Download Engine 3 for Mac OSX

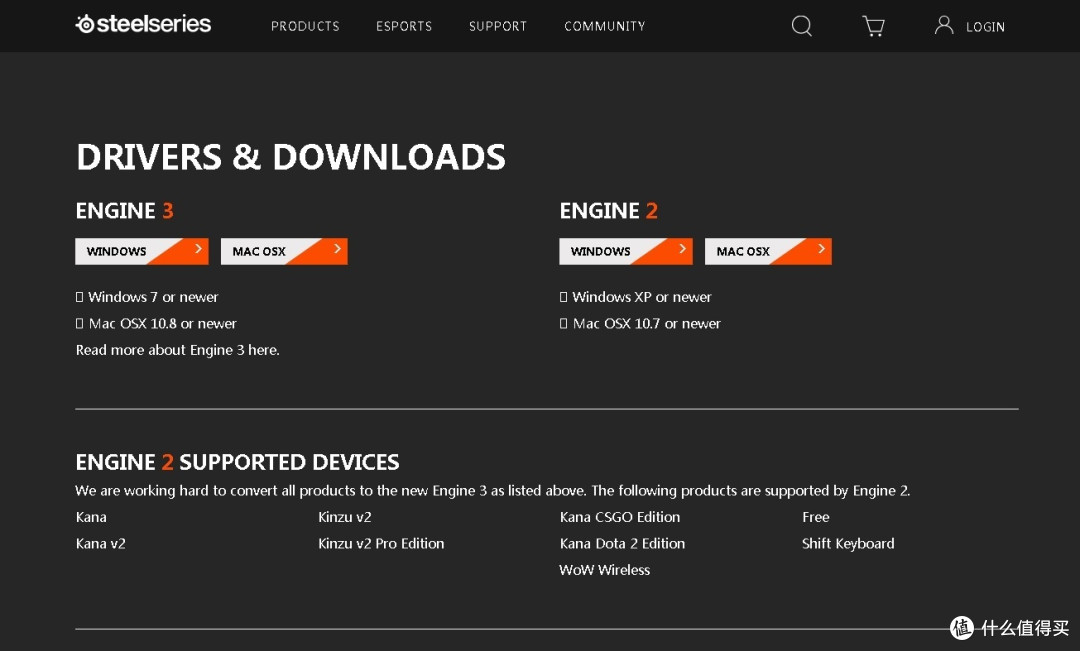click(284, 251)
